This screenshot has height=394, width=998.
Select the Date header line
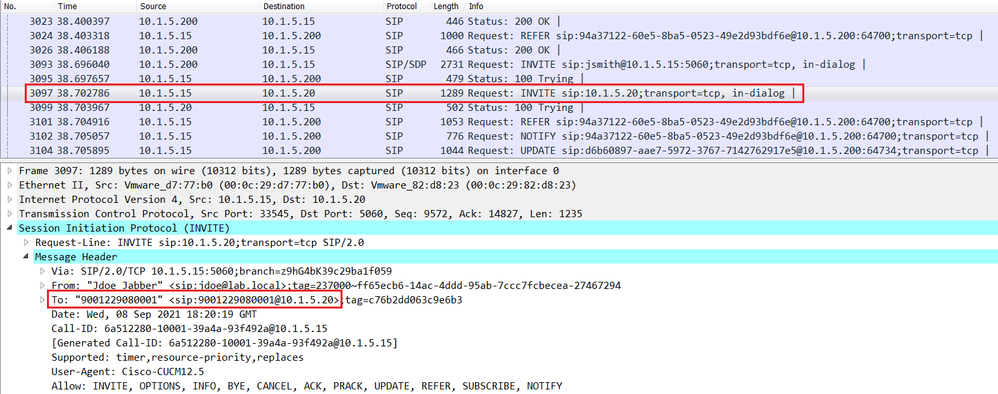coord(154,314)
